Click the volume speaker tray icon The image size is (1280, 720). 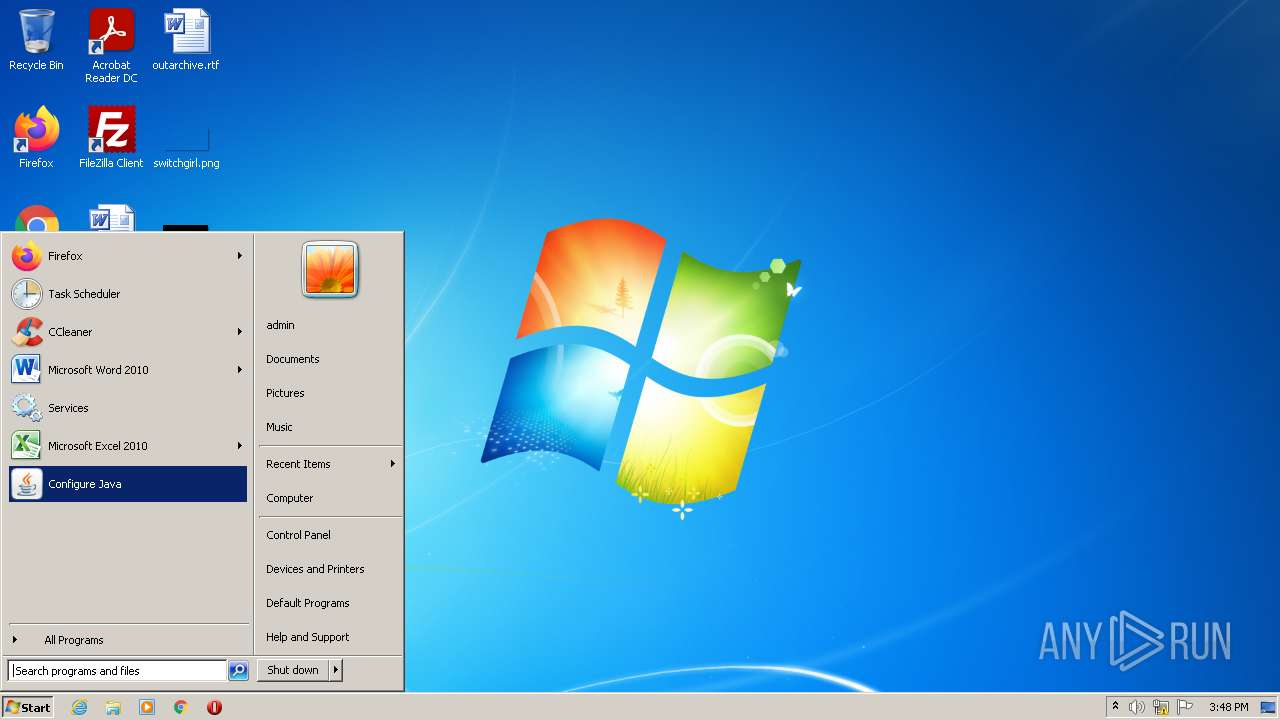1137,707
